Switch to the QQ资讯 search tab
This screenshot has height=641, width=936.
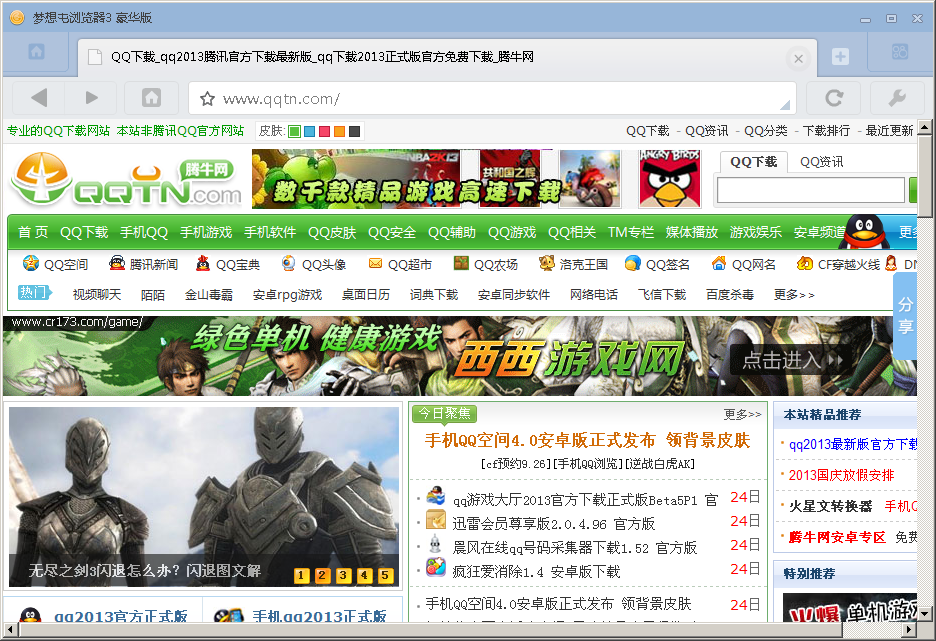821,162
